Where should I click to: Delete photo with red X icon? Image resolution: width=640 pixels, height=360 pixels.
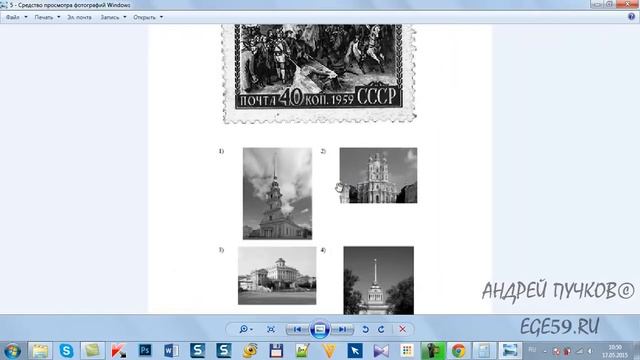[x=402, y=329]
